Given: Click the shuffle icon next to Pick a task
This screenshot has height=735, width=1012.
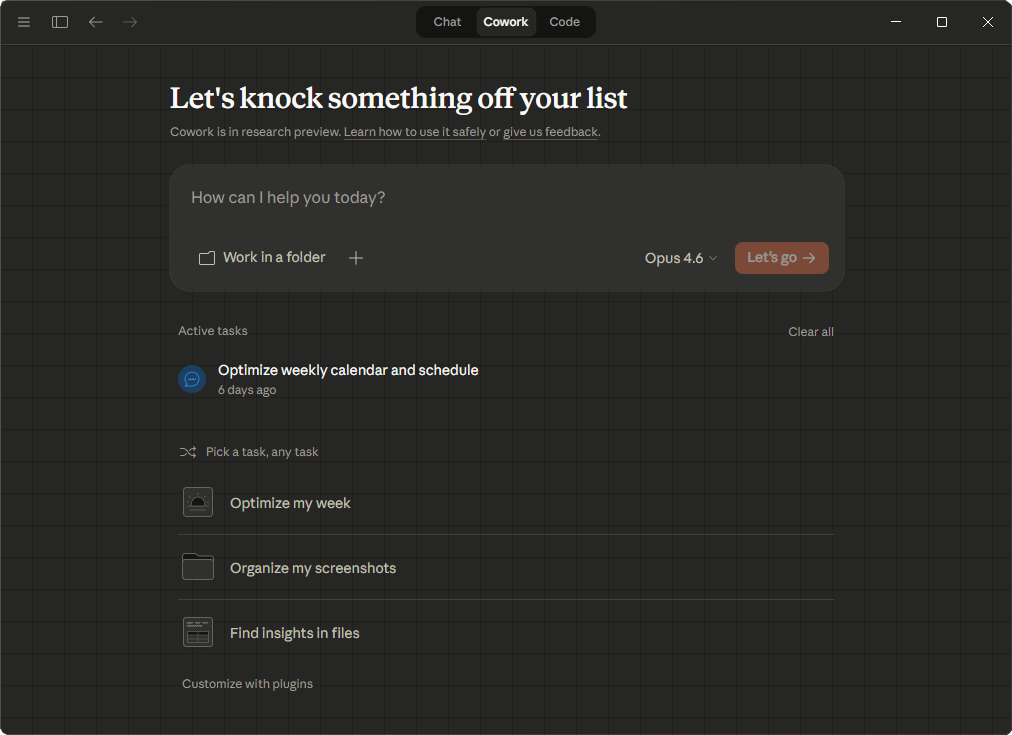Looking at the screenshot, I should (x=188, y=451).
